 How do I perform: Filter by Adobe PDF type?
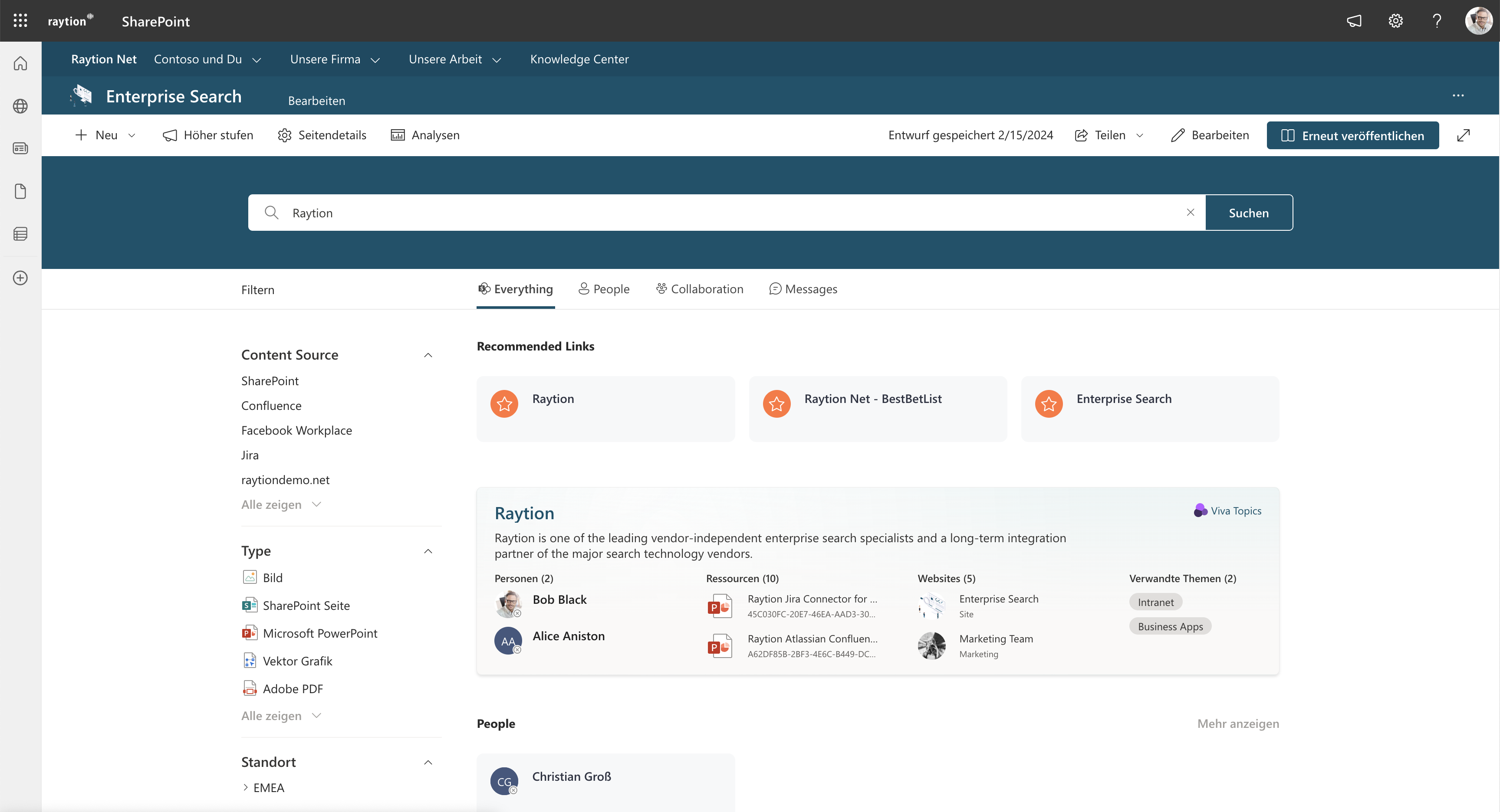coord(282,689)
